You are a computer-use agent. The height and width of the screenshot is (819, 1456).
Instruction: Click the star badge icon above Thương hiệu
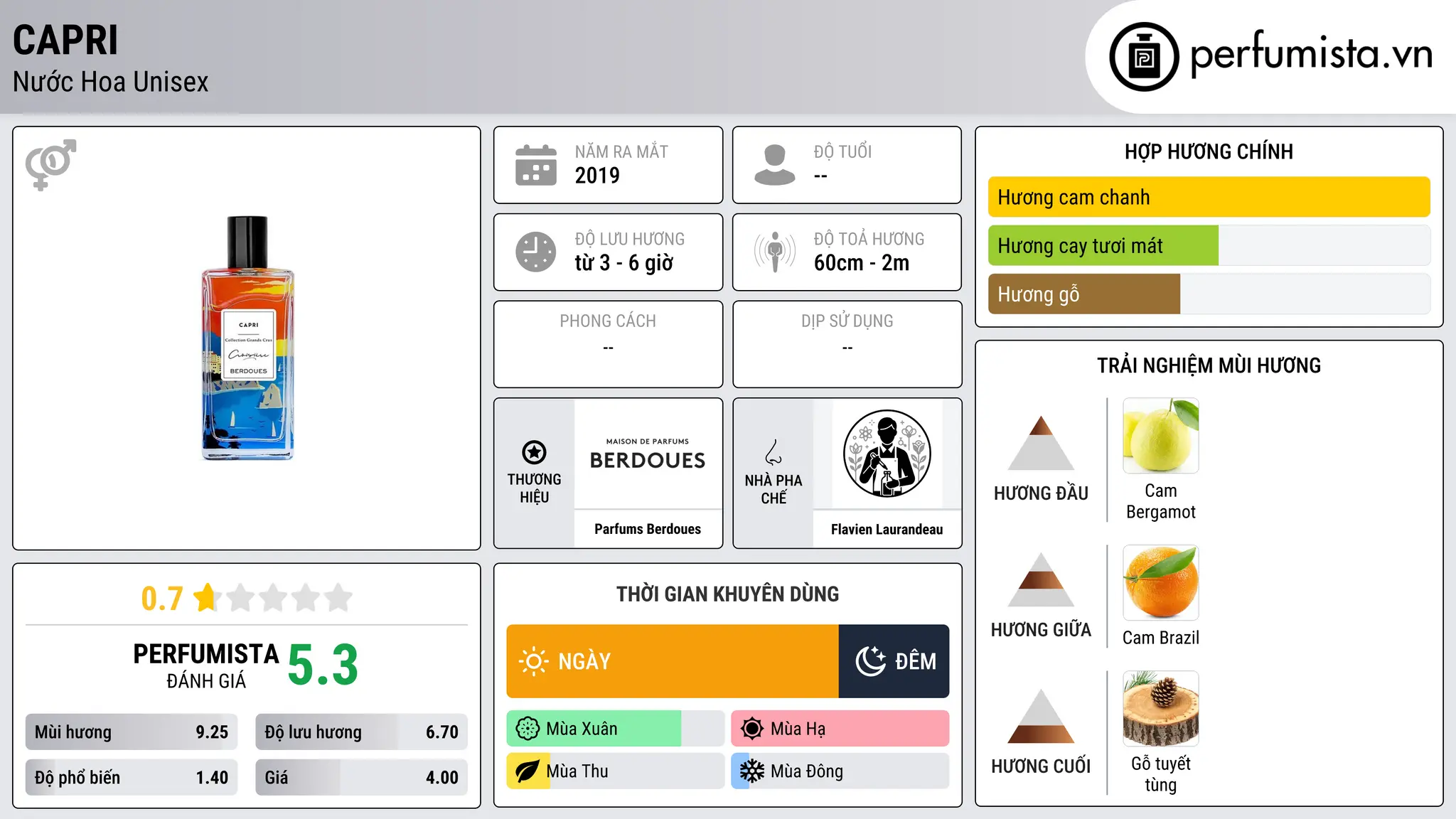pos(534,452)
